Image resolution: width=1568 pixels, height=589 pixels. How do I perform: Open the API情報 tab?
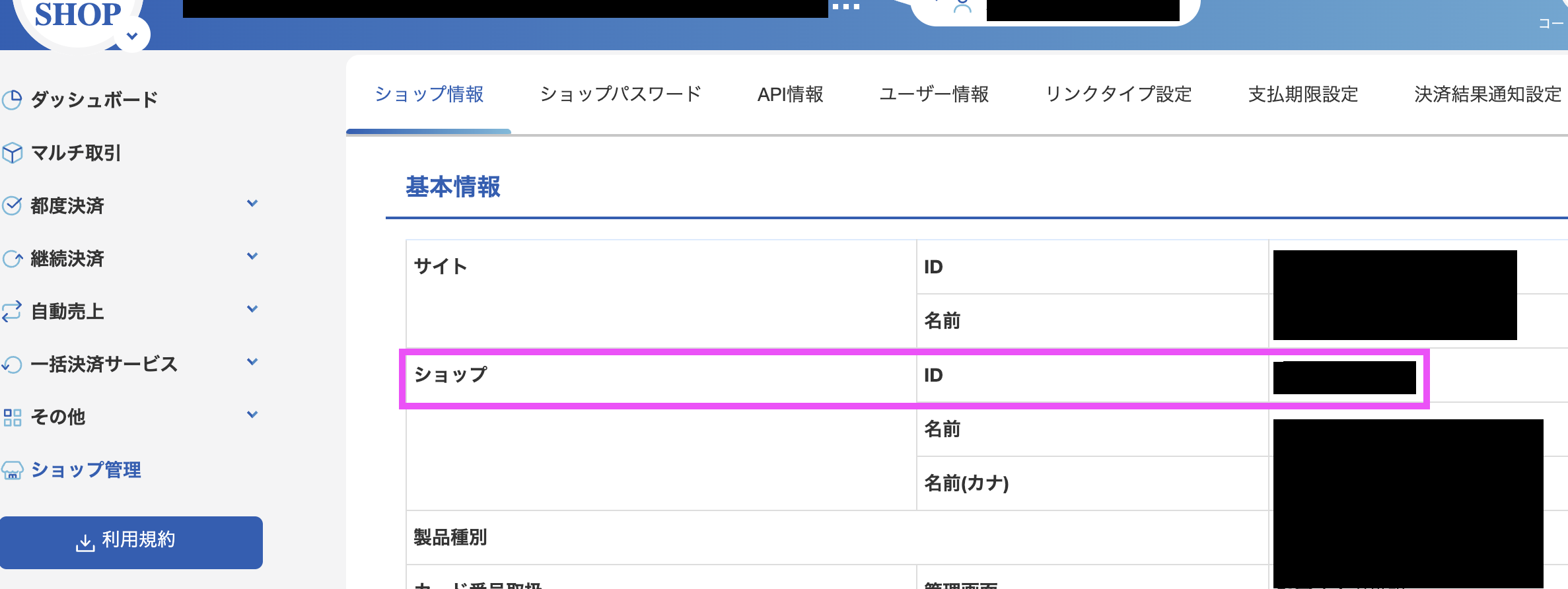[790, 94]
